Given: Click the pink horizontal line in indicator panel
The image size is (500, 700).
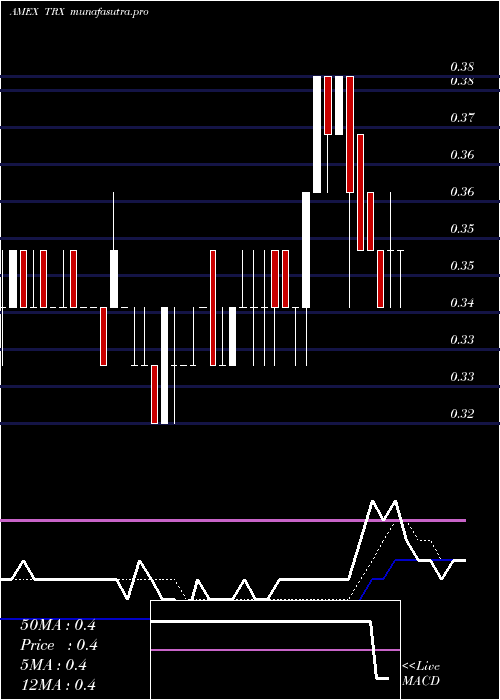Looking at the screenshot, I should (x=233, y=521).
